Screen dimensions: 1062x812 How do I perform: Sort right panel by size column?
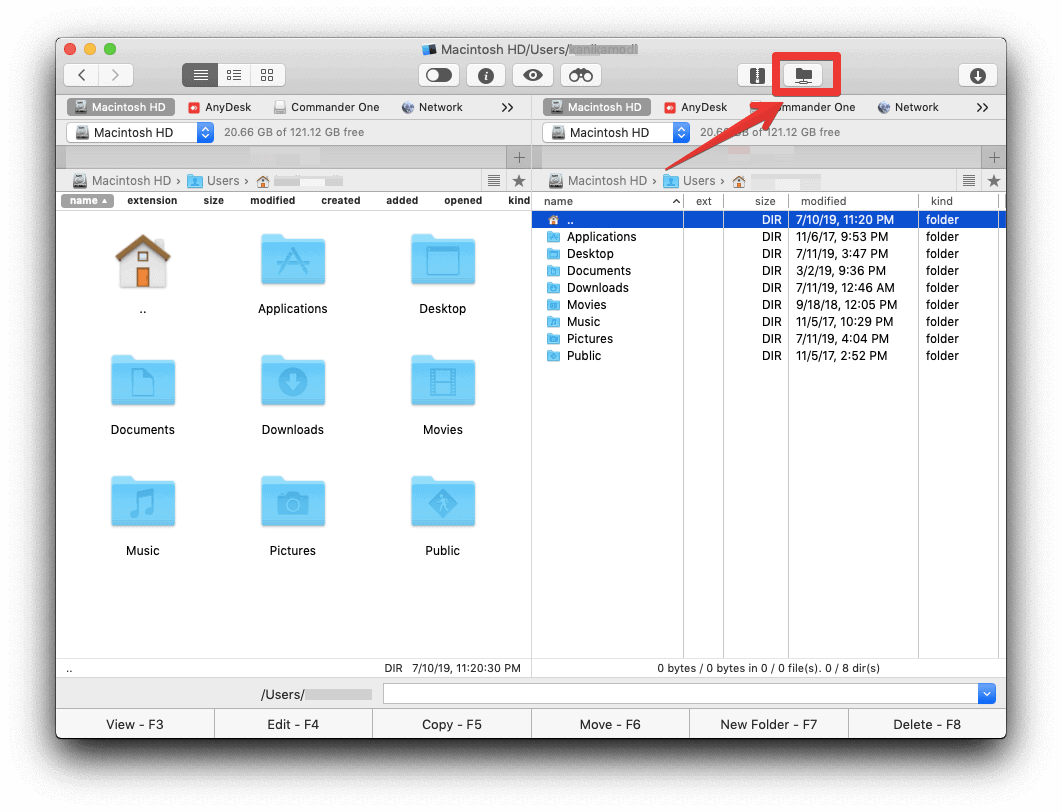765,201
